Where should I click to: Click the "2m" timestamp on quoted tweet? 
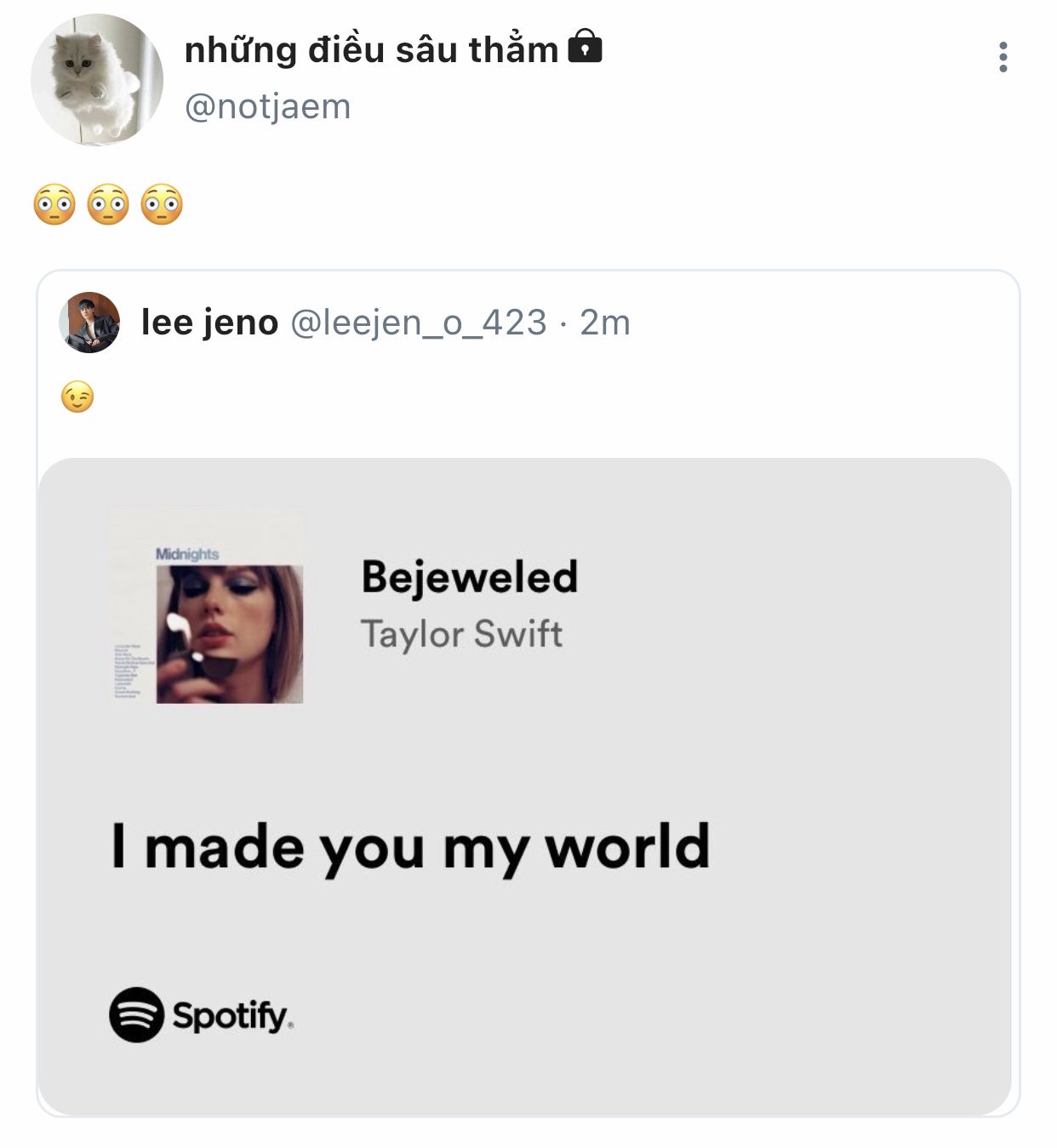604,323
